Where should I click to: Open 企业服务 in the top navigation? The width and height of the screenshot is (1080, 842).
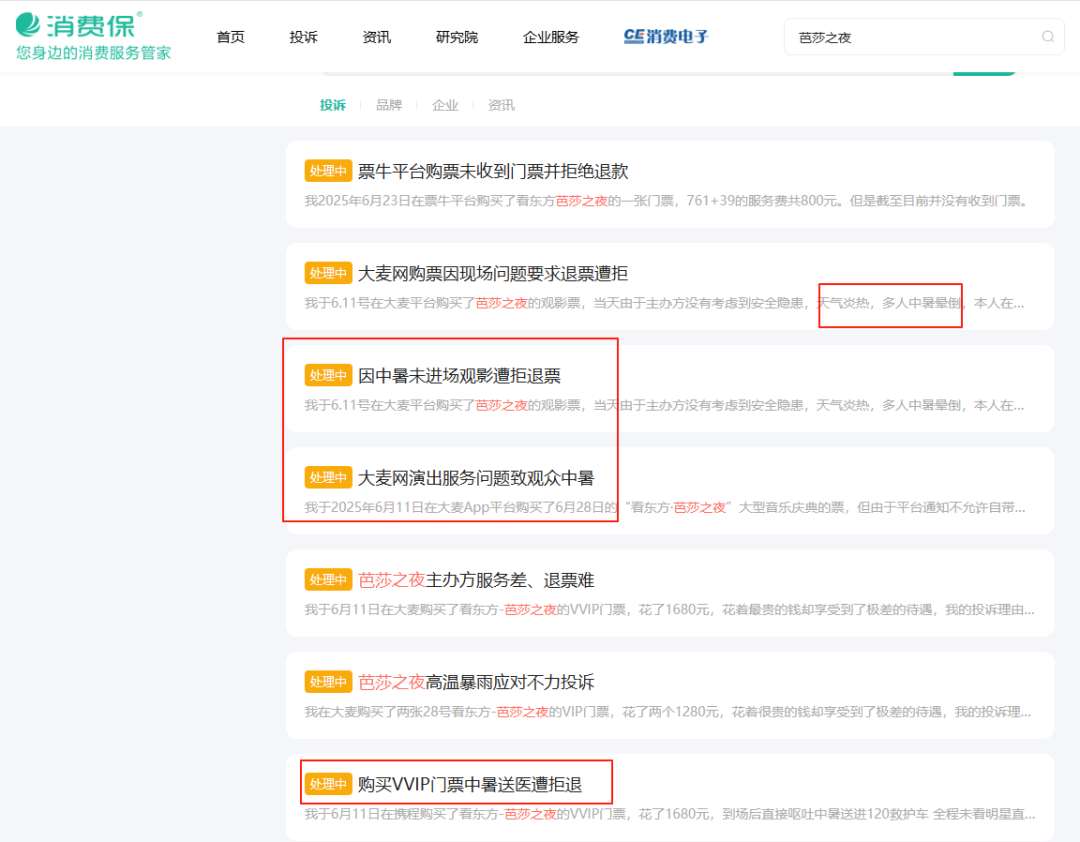[x=551, y=37]
